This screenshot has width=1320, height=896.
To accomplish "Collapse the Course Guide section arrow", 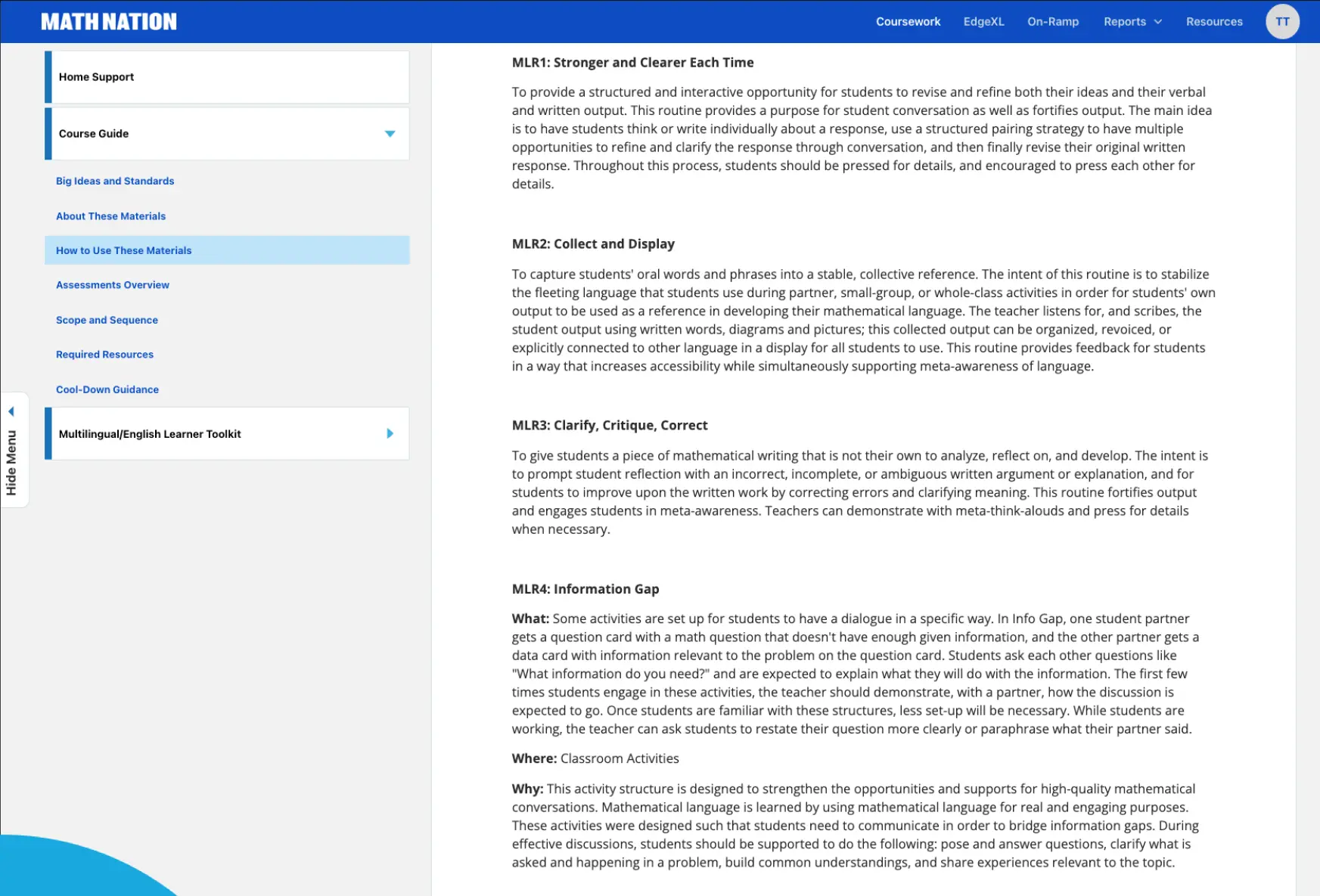I will point(390,134).
